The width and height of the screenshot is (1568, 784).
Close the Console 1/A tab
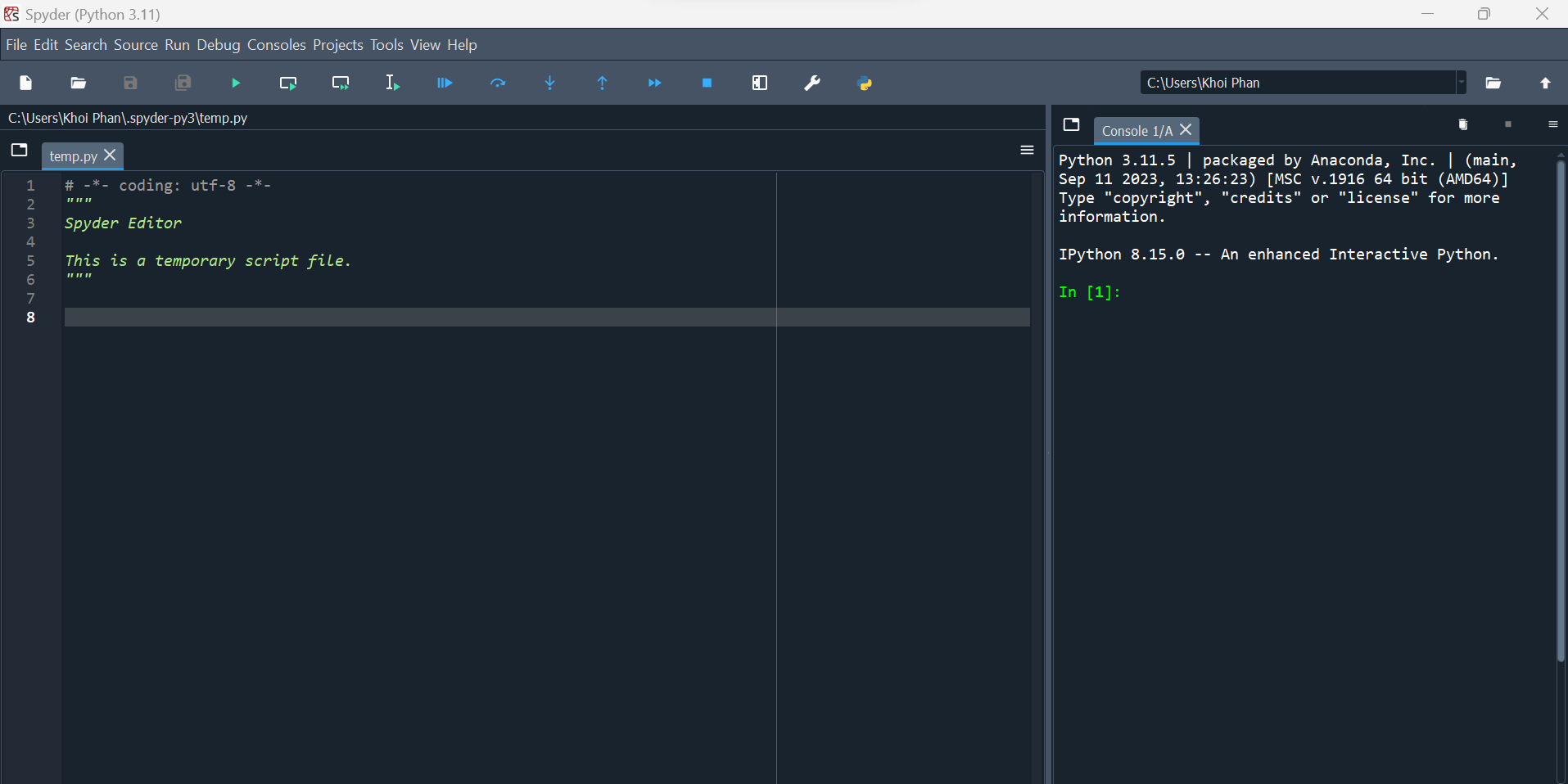[x=1186, y=129]
